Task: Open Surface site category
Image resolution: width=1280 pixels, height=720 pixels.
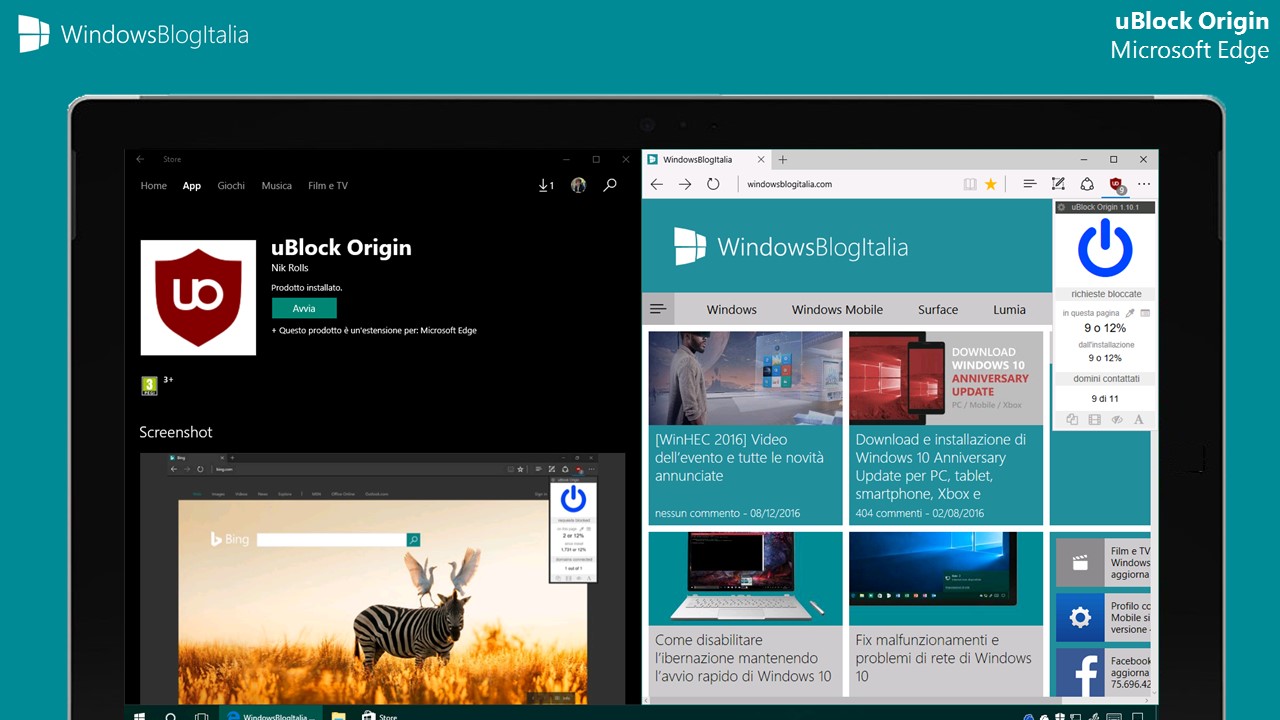Action: coord(938,310)
